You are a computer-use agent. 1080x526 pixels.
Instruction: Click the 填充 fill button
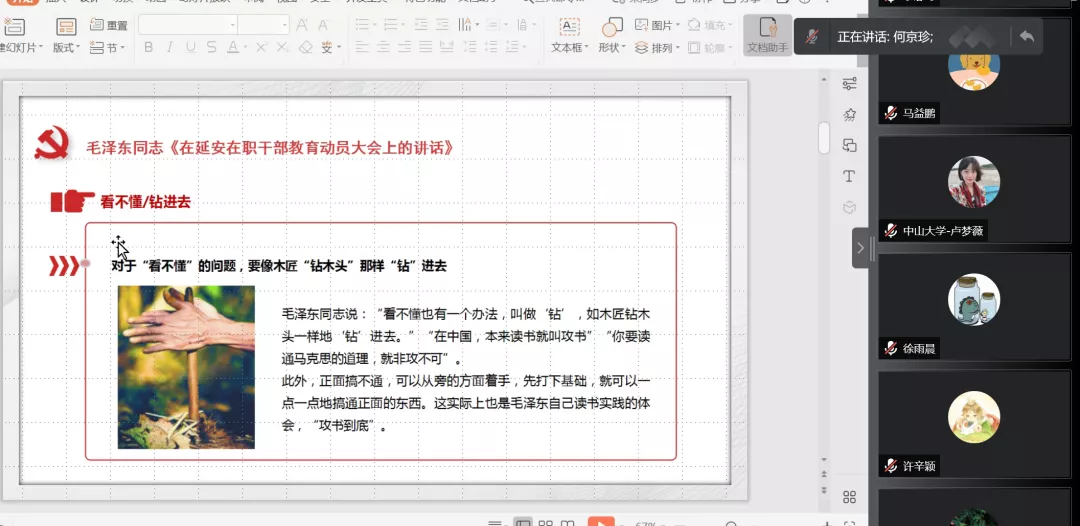(709, 25)
